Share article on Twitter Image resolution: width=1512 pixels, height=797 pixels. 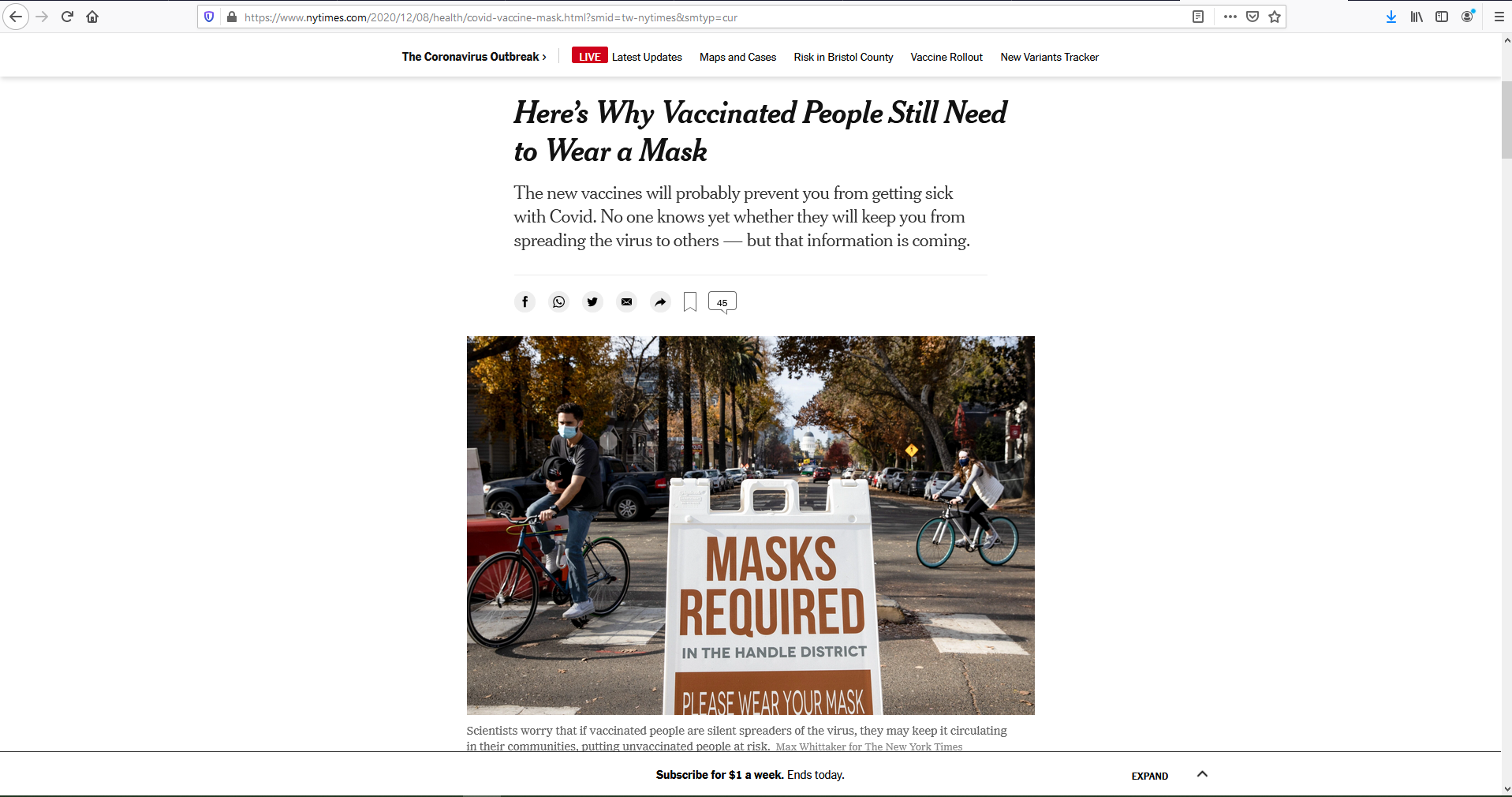(592, 301)
